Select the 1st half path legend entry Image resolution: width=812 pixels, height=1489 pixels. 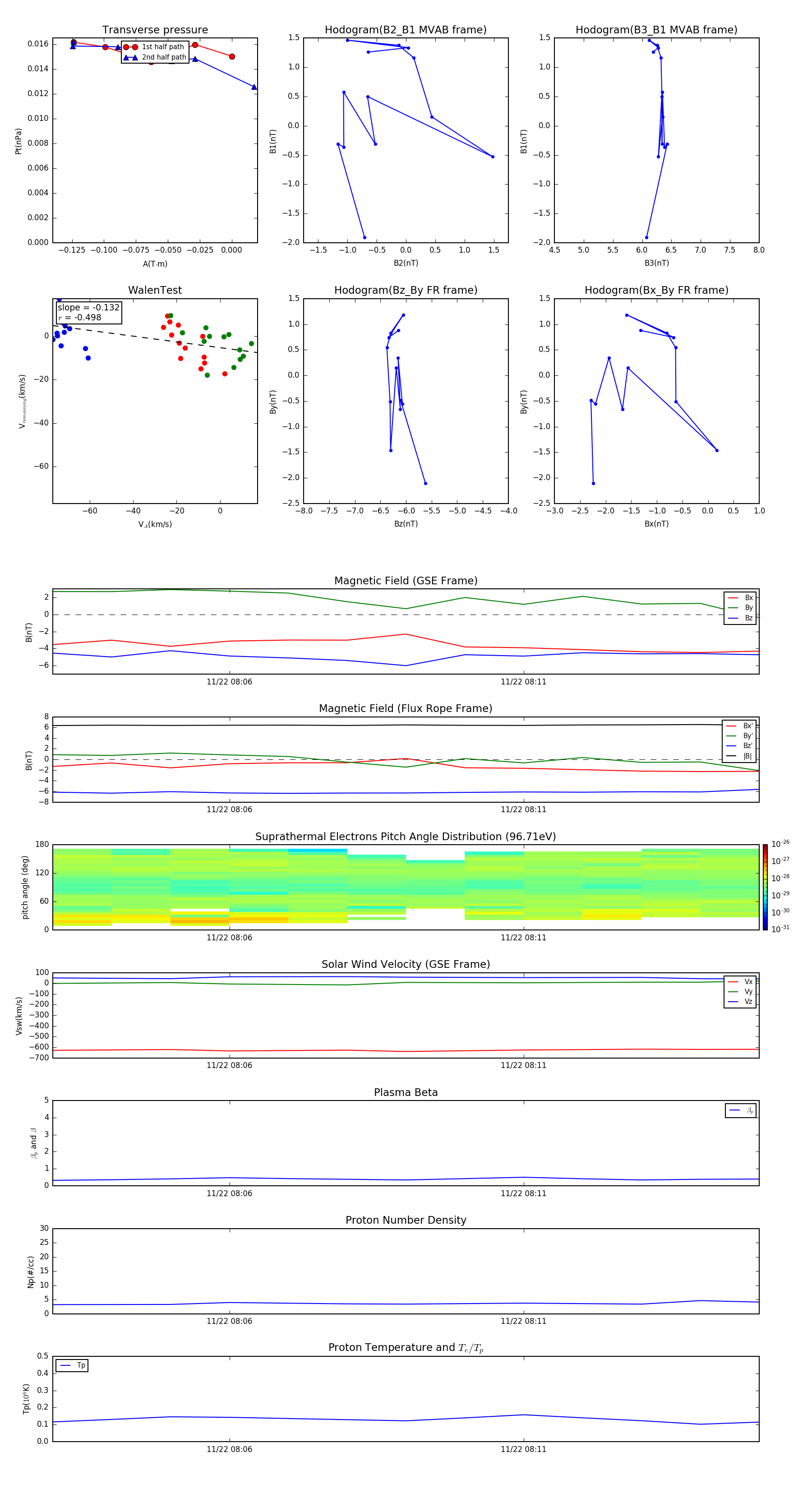154,47
